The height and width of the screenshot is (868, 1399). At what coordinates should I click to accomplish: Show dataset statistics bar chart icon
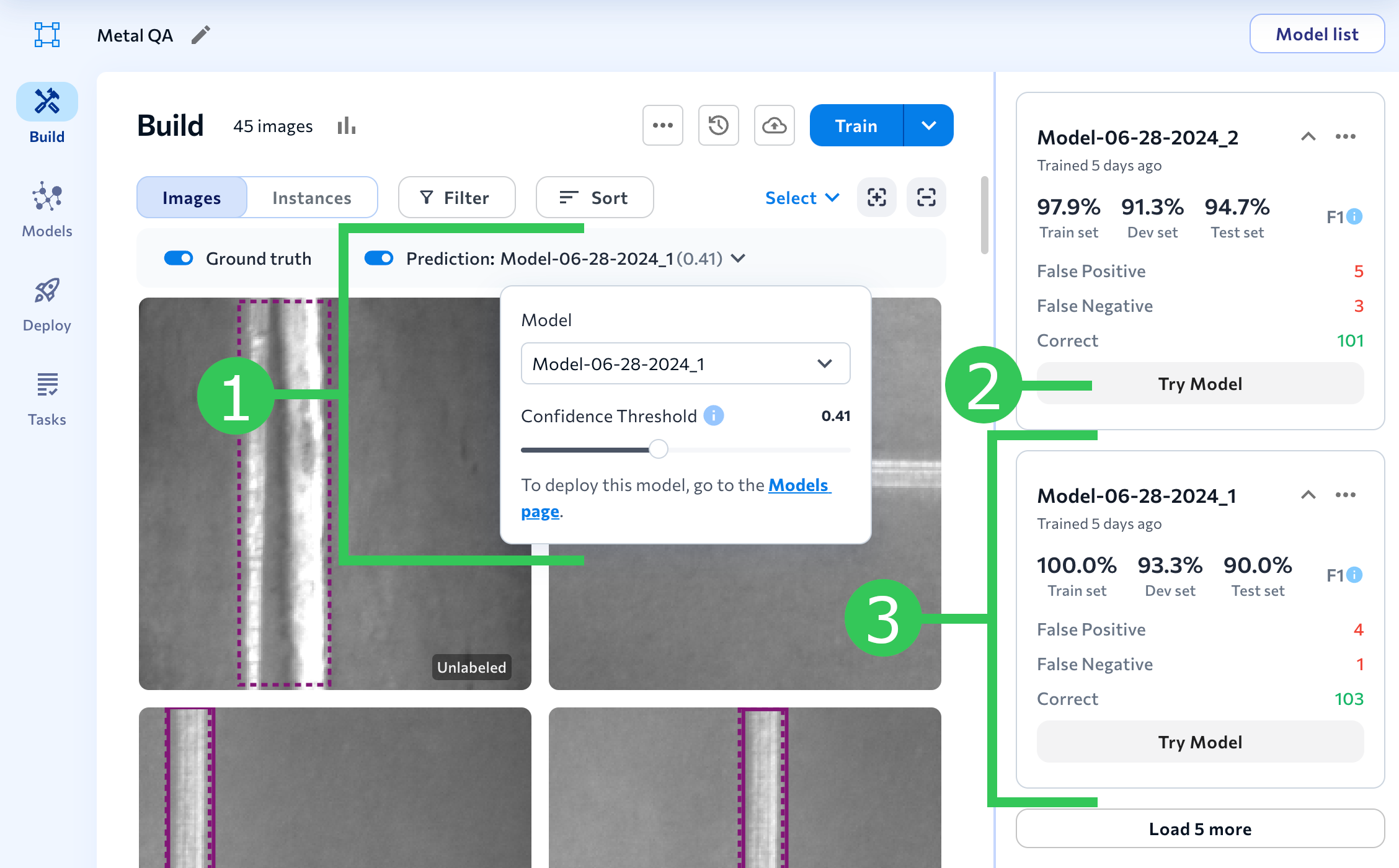point(347,126)
